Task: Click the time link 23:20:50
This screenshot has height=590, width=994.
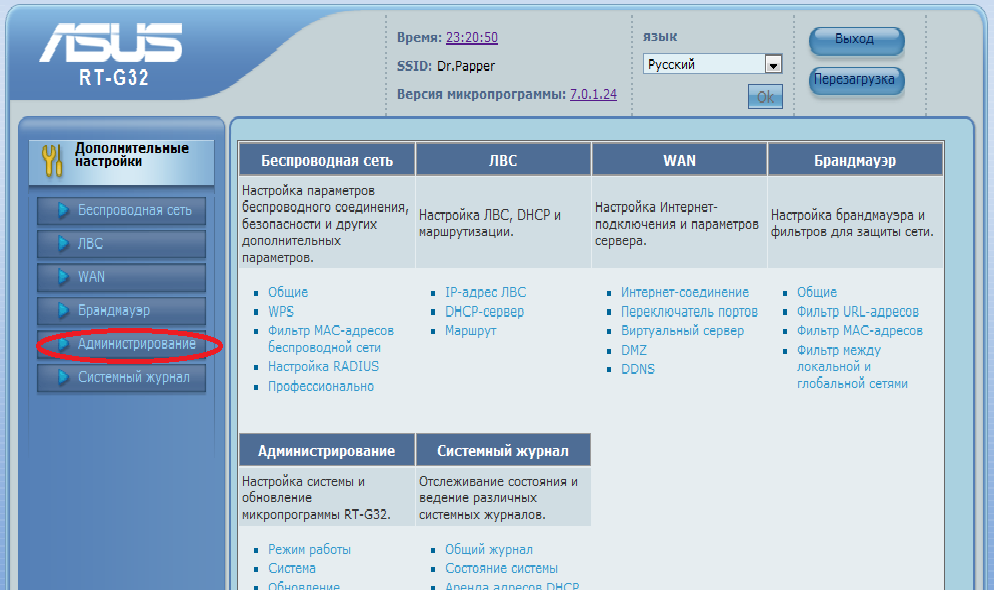Action: (472, 37)
